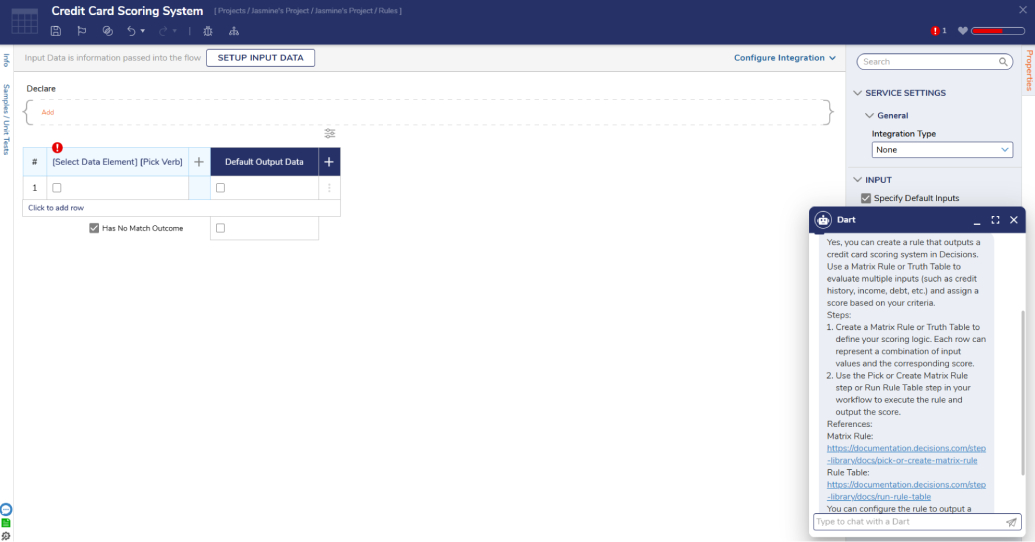The height and width of the screenshot is (542, 1035).
Task: Open table settings sliders icon
Action: [x=330, y=134]
